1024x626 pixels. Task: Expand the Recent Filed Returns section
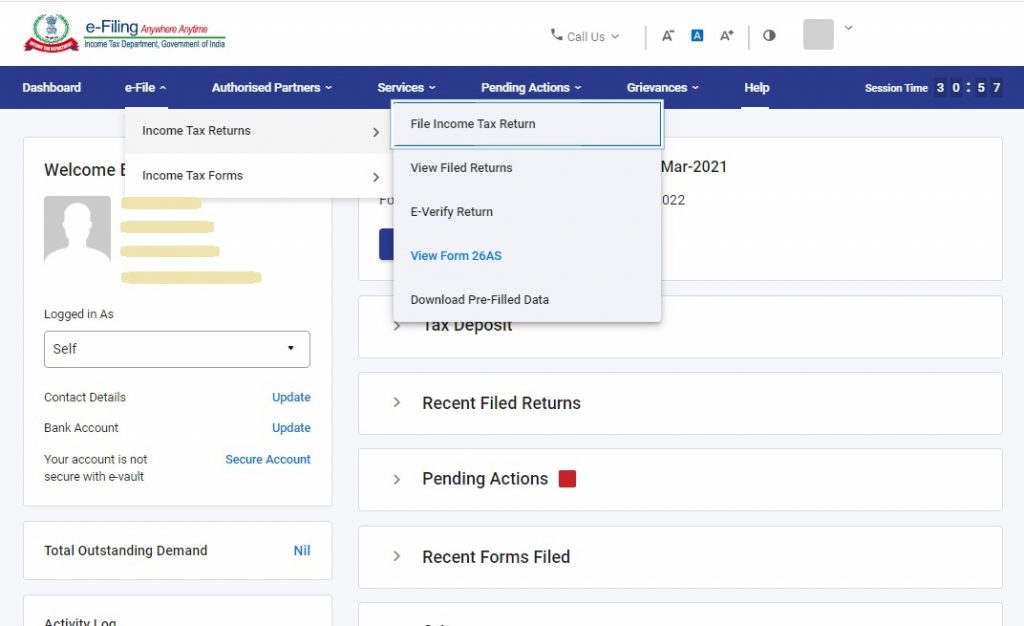pos(398,403)
